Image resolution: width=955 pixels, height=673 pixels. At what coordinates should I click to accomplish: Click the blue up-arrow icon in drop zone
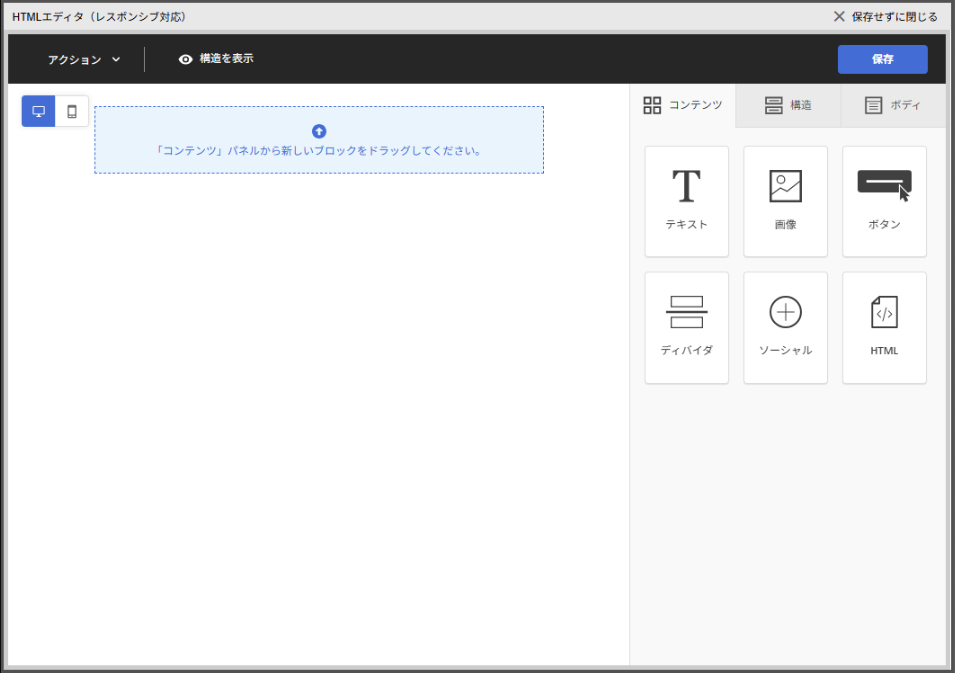319,131
